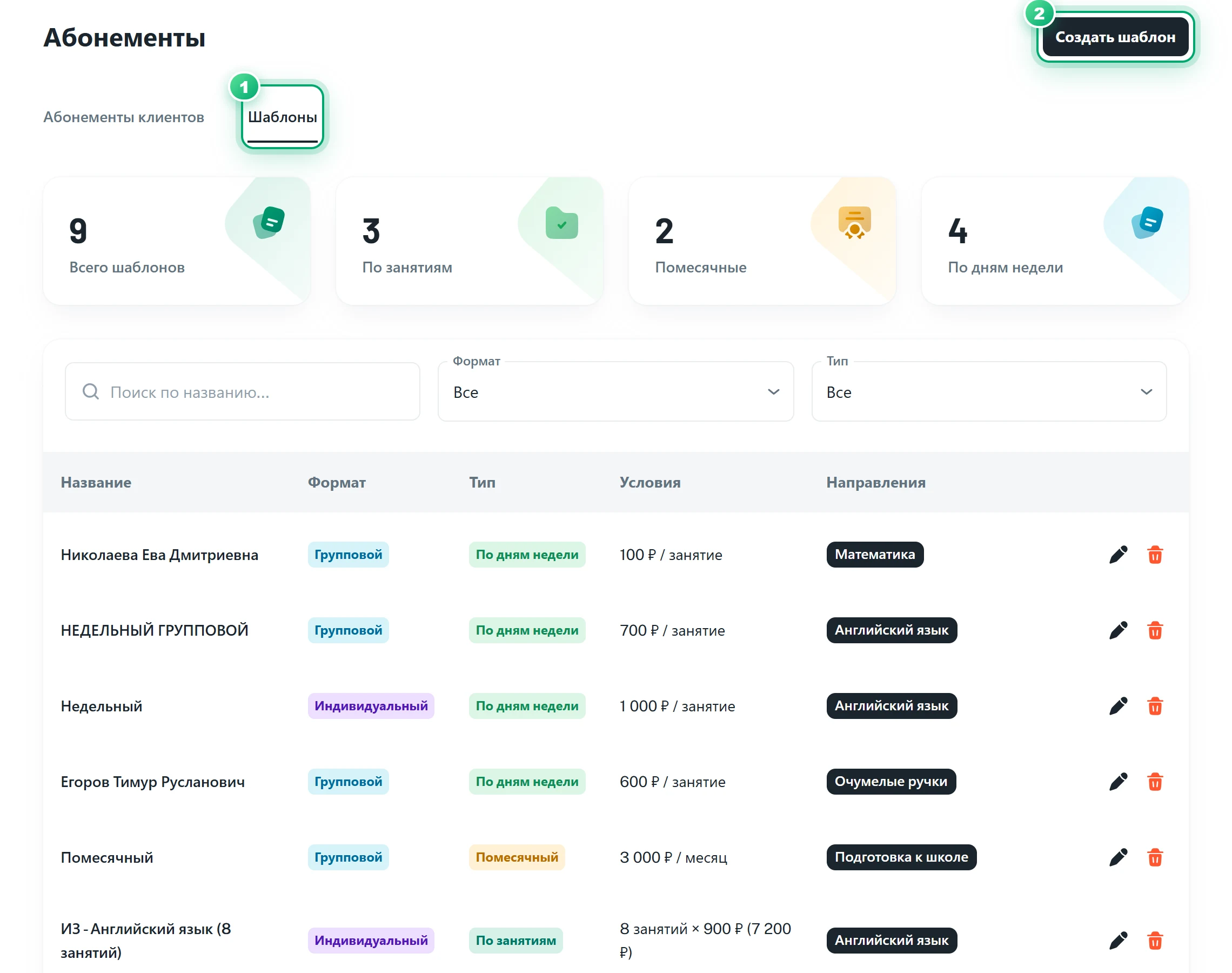Click the По занятиям folder icon
Viewport: 1232px width, 973px height.
click(x=561, y=223)
